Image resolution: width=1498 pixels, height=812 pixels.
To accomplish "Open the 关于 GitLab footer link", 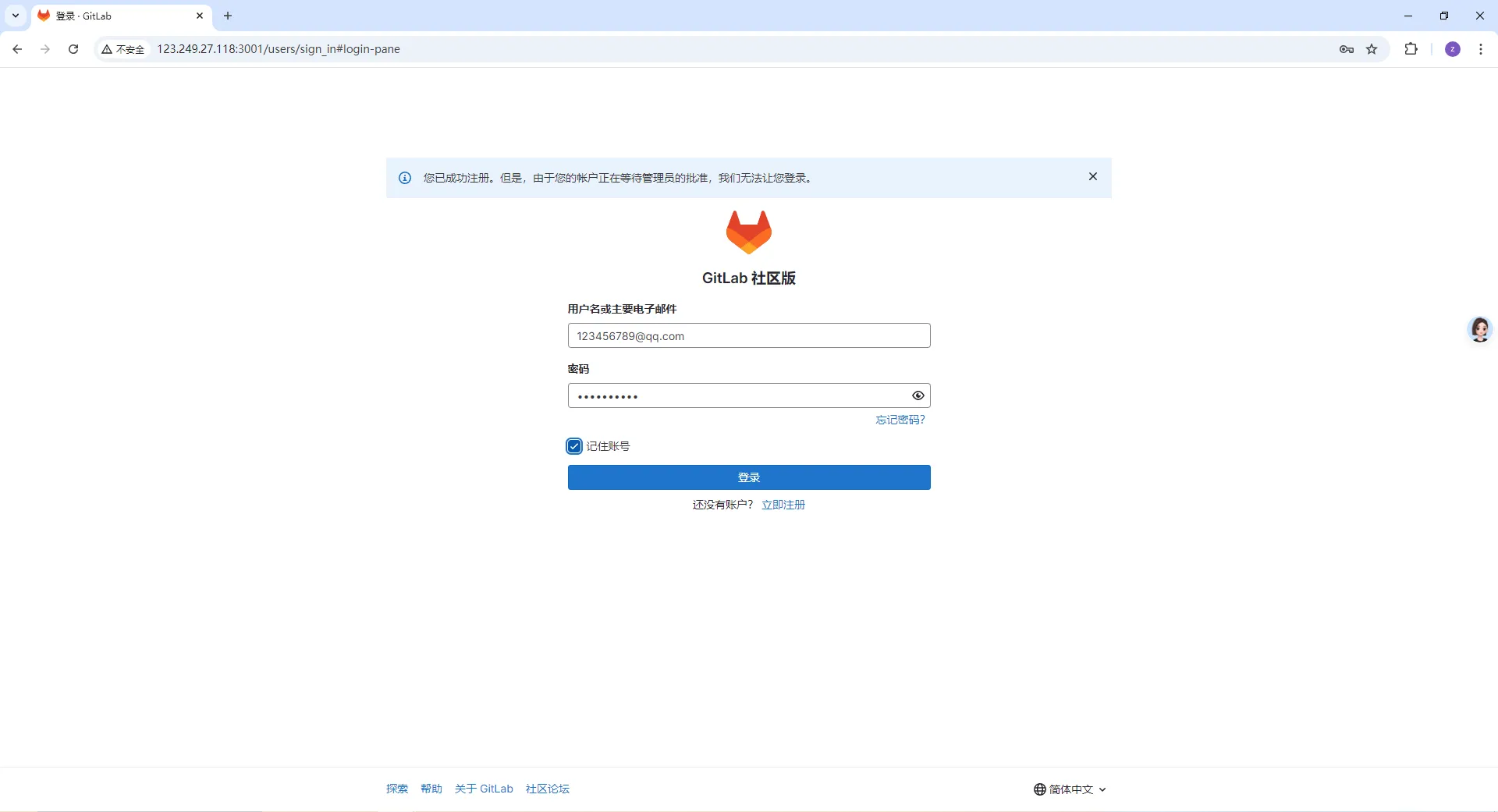I will click(x=484, y=789).
